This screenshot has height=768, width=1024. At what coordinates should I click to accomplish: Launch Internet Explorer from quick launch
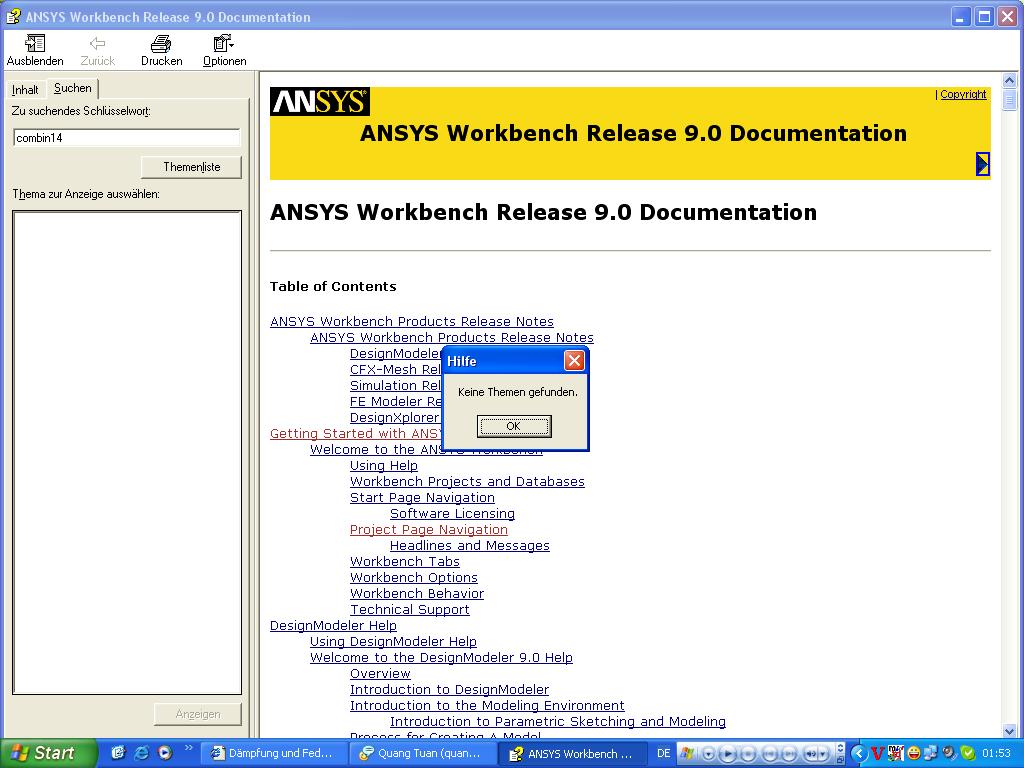[x=142, y=753]
